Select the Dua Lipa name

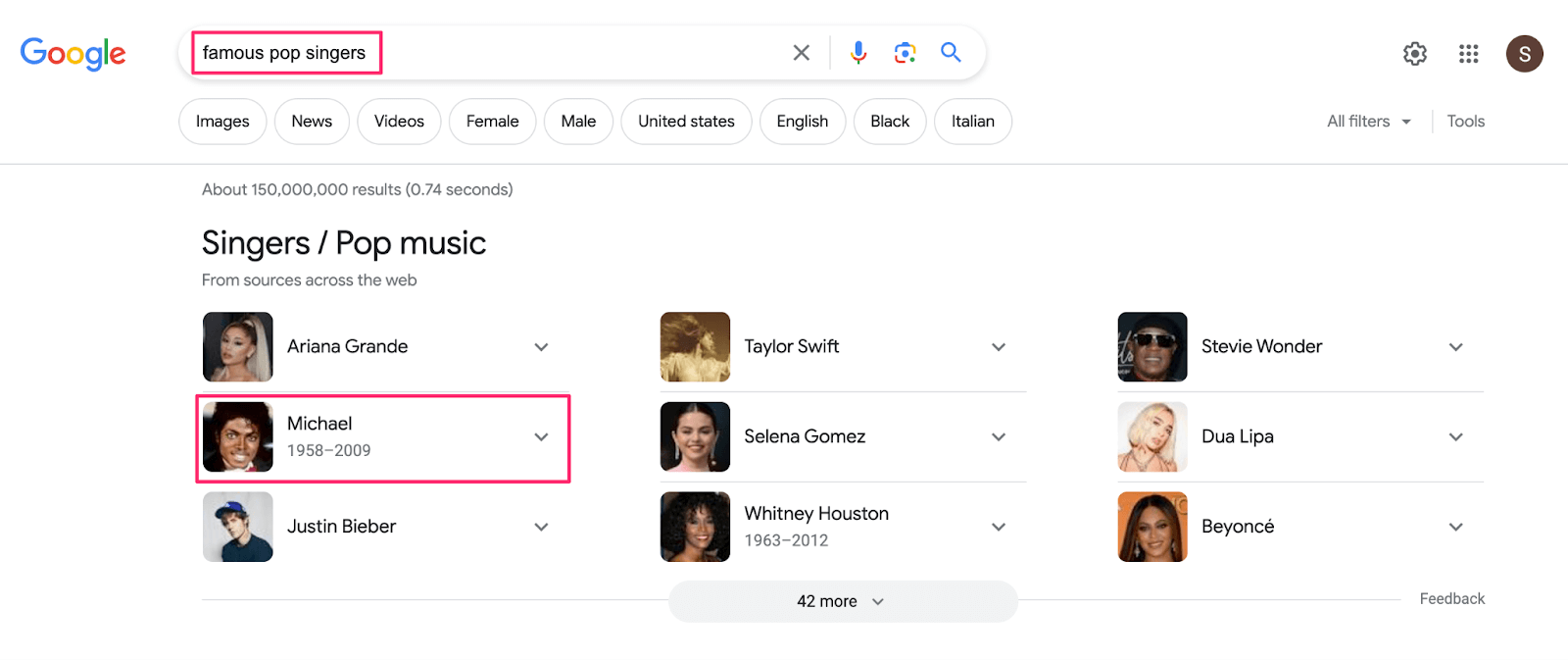[1238, 436]
